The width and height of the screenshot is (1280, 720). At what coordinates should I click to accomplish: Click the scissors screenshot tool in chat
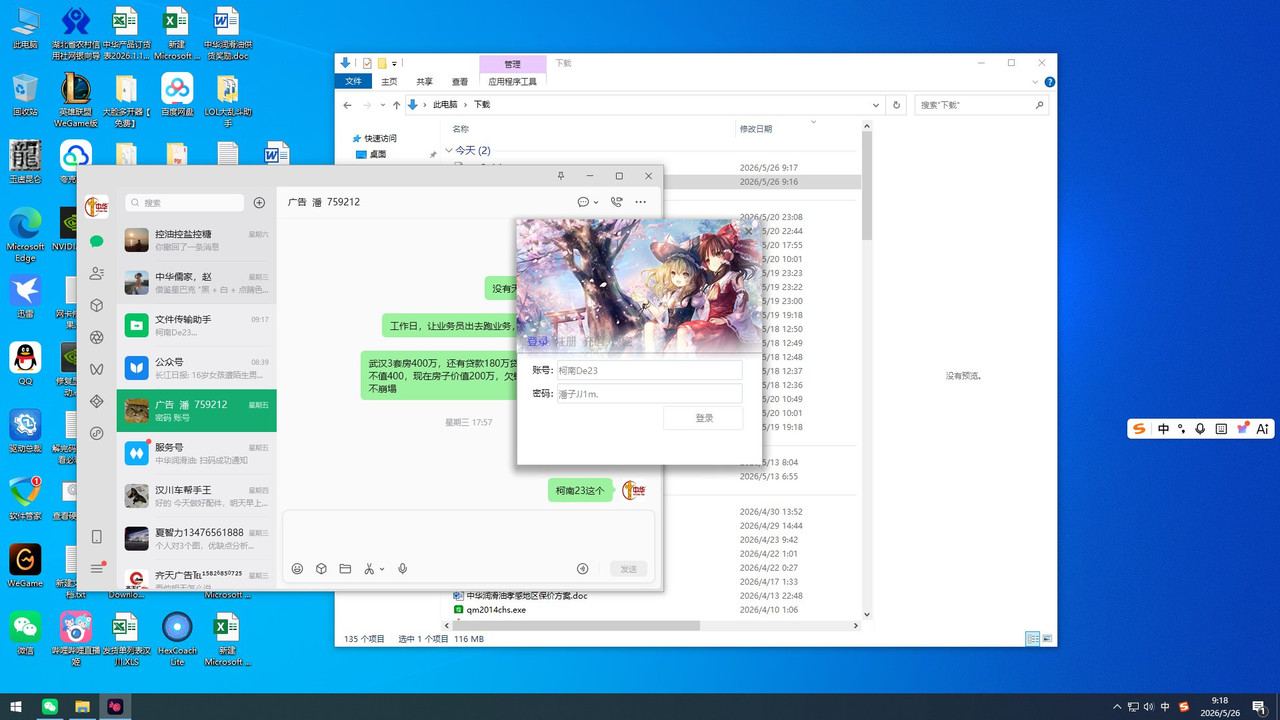369,569
